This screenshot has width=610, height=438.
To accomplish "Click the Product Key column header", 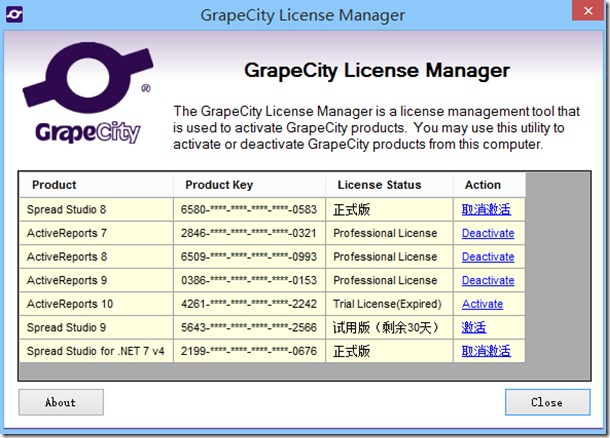I will pyautogui.click(x=249, y=185).
